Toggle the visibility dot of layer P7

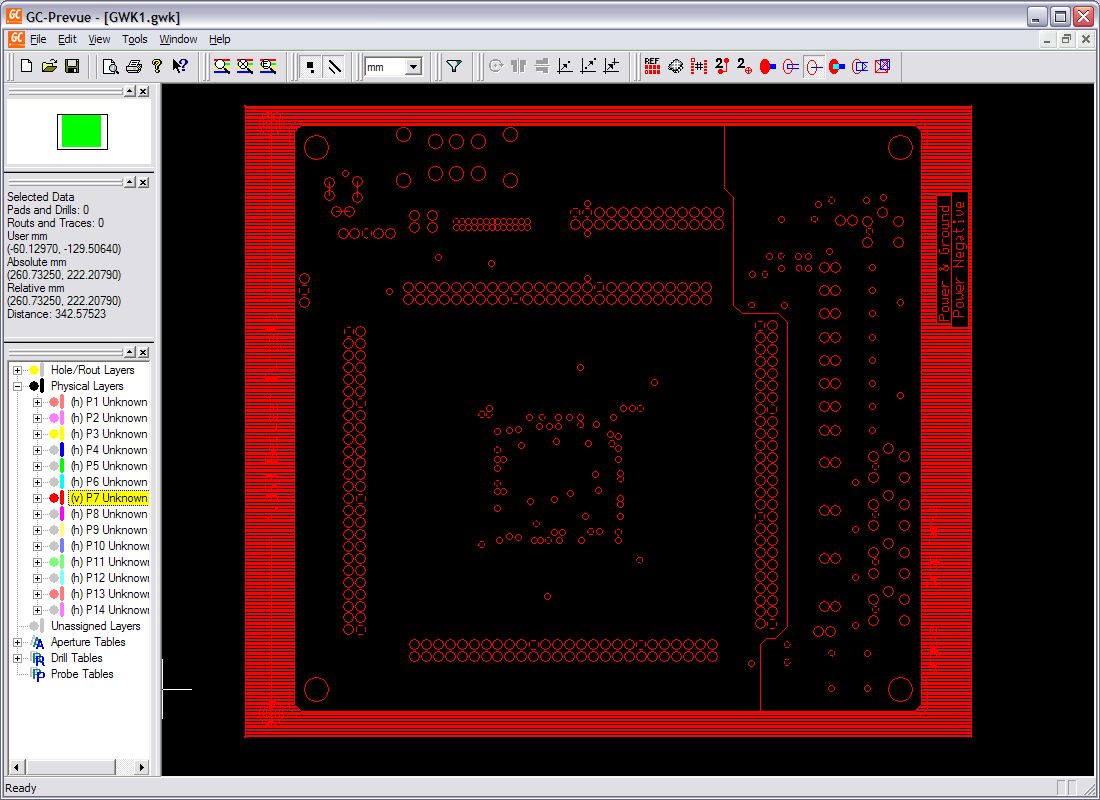tap(53, 498)
